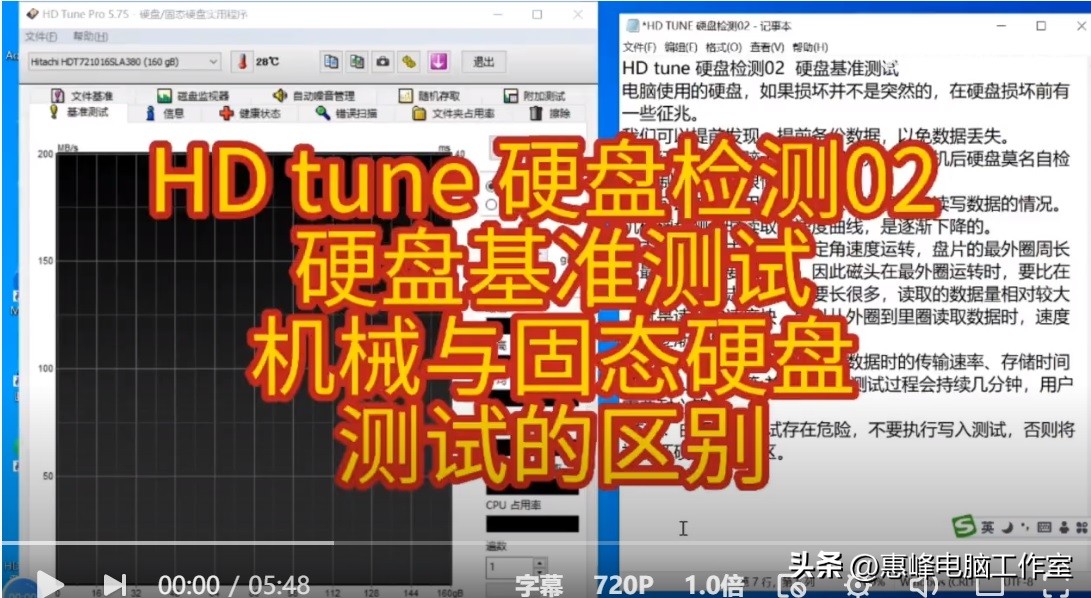This screenshot has width=1091, height=598.
Task: Click the copy results to clipboard icon
Action: tap(331, 61)
